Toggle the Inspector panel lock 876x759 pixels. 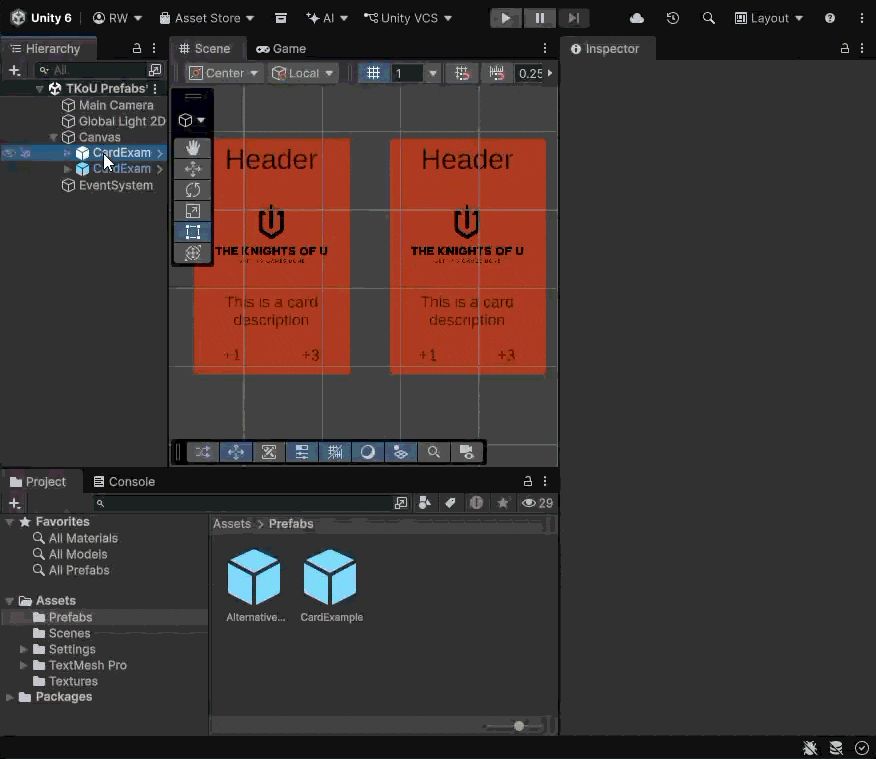[845, 49]
